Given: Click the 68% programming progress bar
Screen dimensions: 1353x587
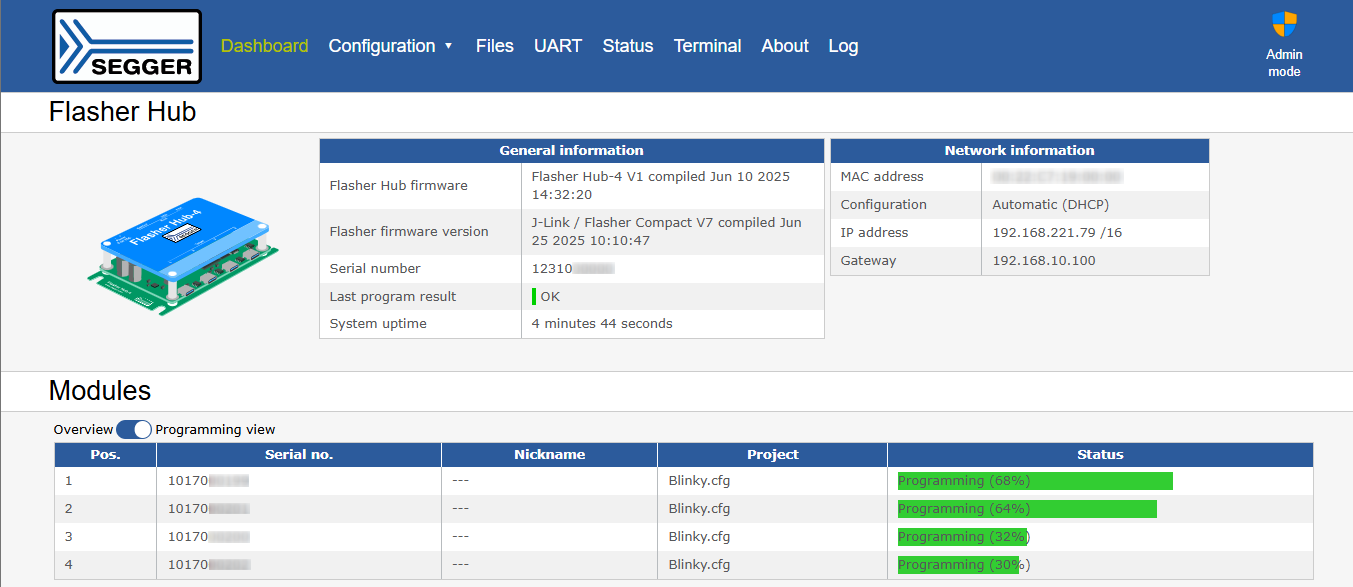Looking at the screenshot, I should pyautogui.click(x=1034, y=481).
